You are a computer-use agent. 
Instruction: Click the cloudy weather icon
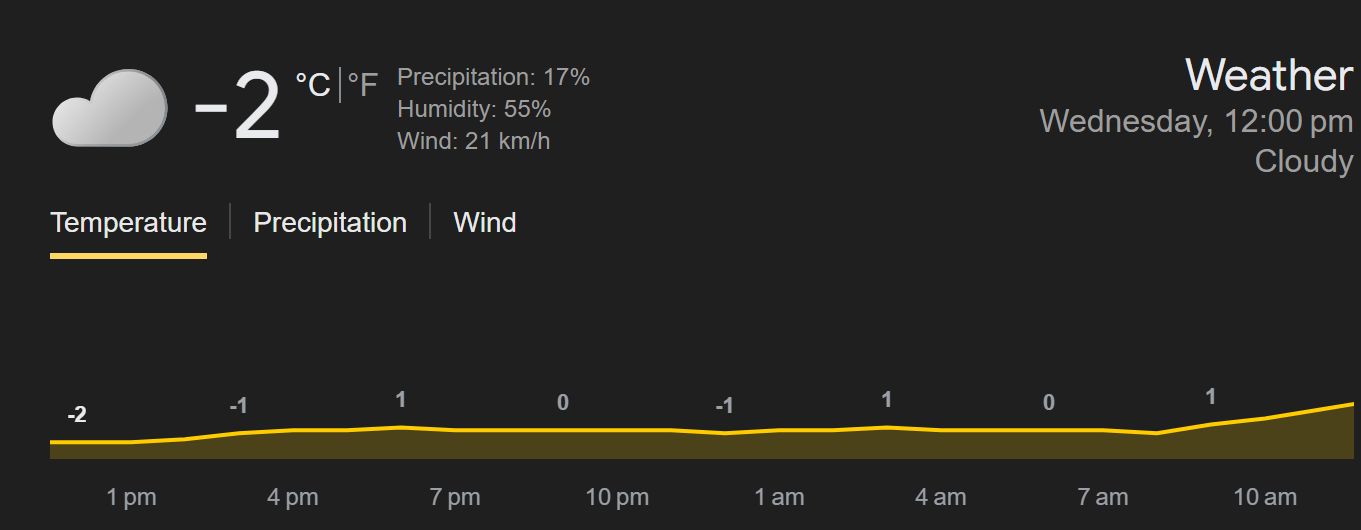(x=109, y=108)
